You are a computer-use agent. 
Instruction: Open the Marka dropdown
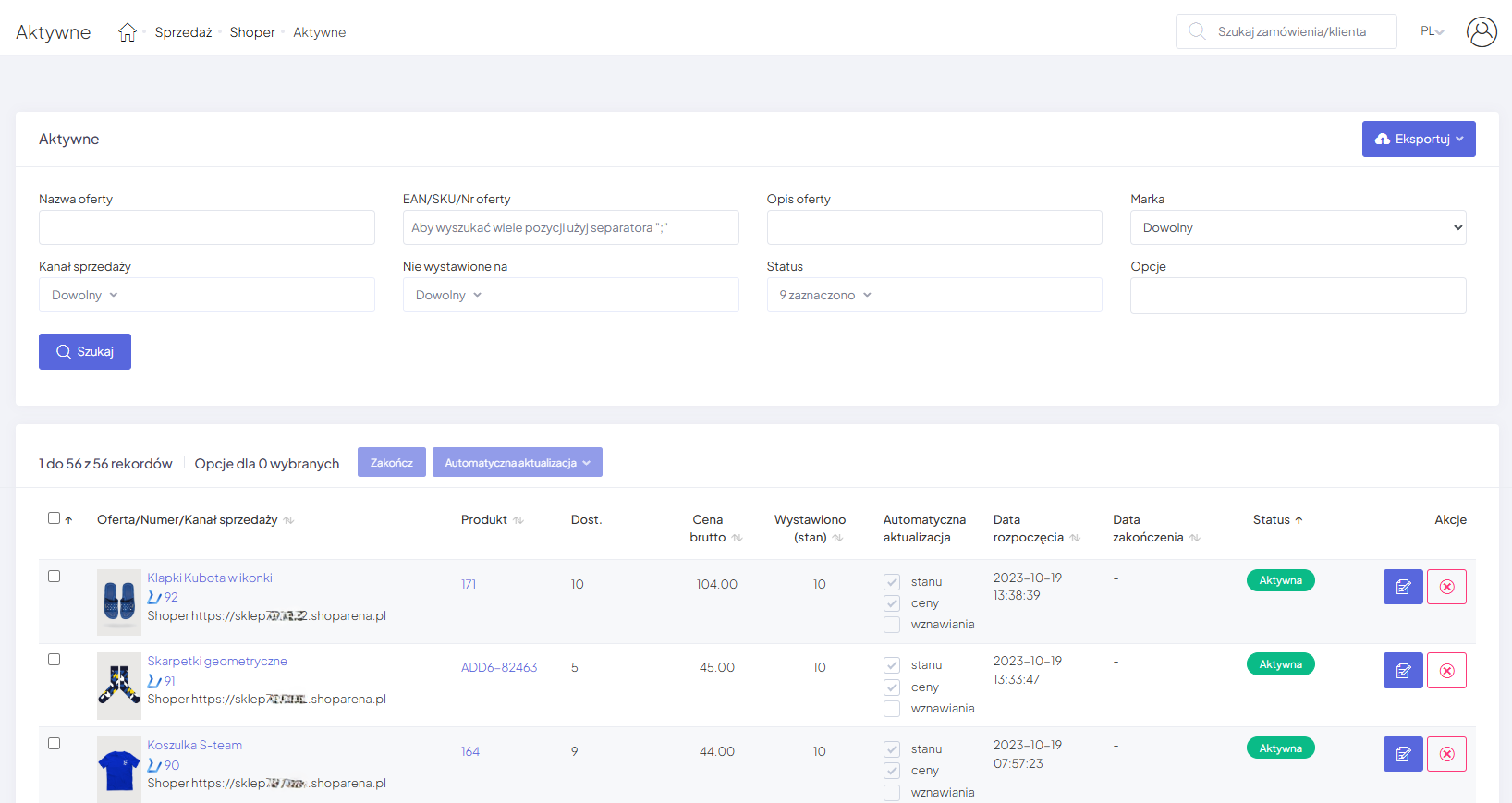[1298, 227]
